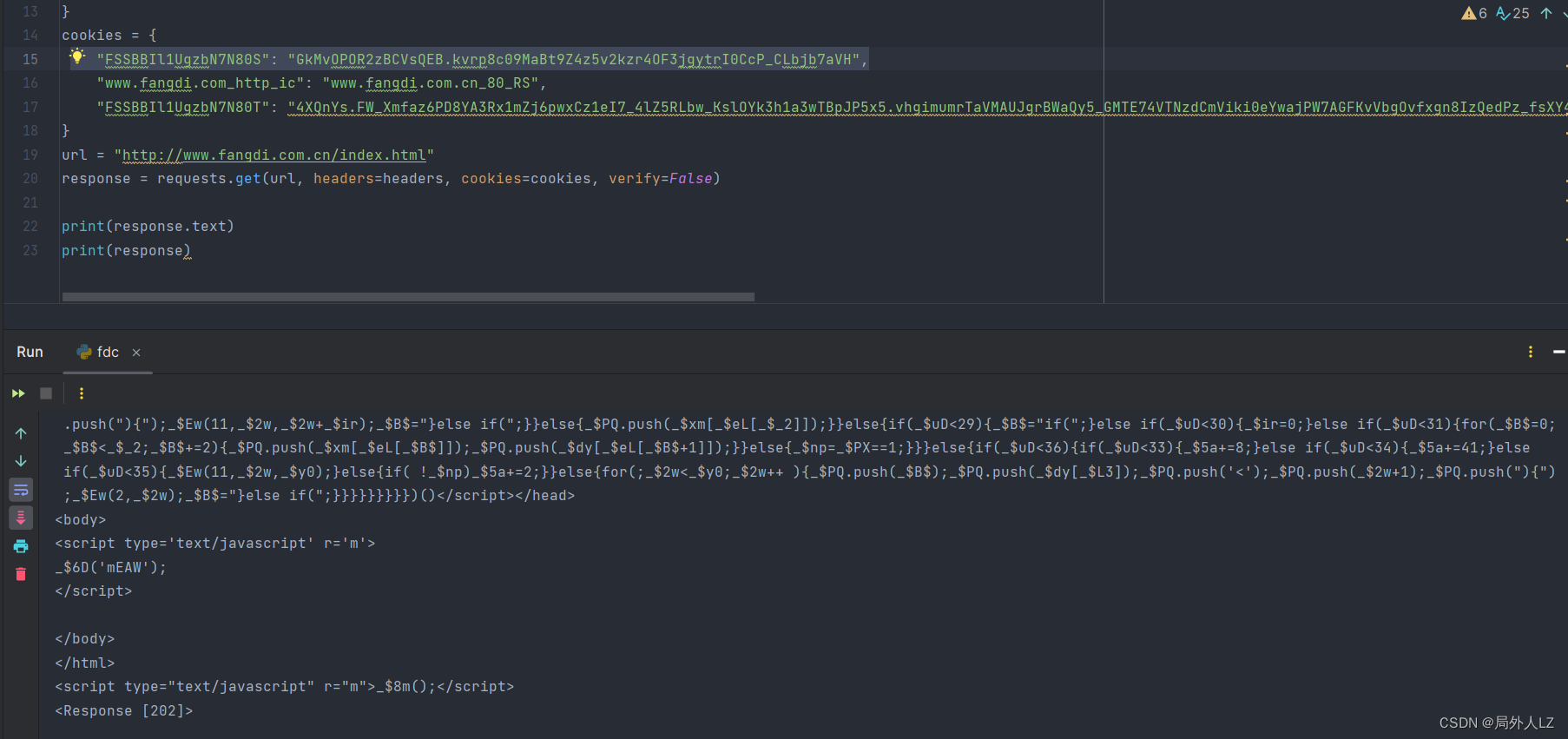Toggle scroll to end of output
1568x739 pixels.
coord(21,518)
